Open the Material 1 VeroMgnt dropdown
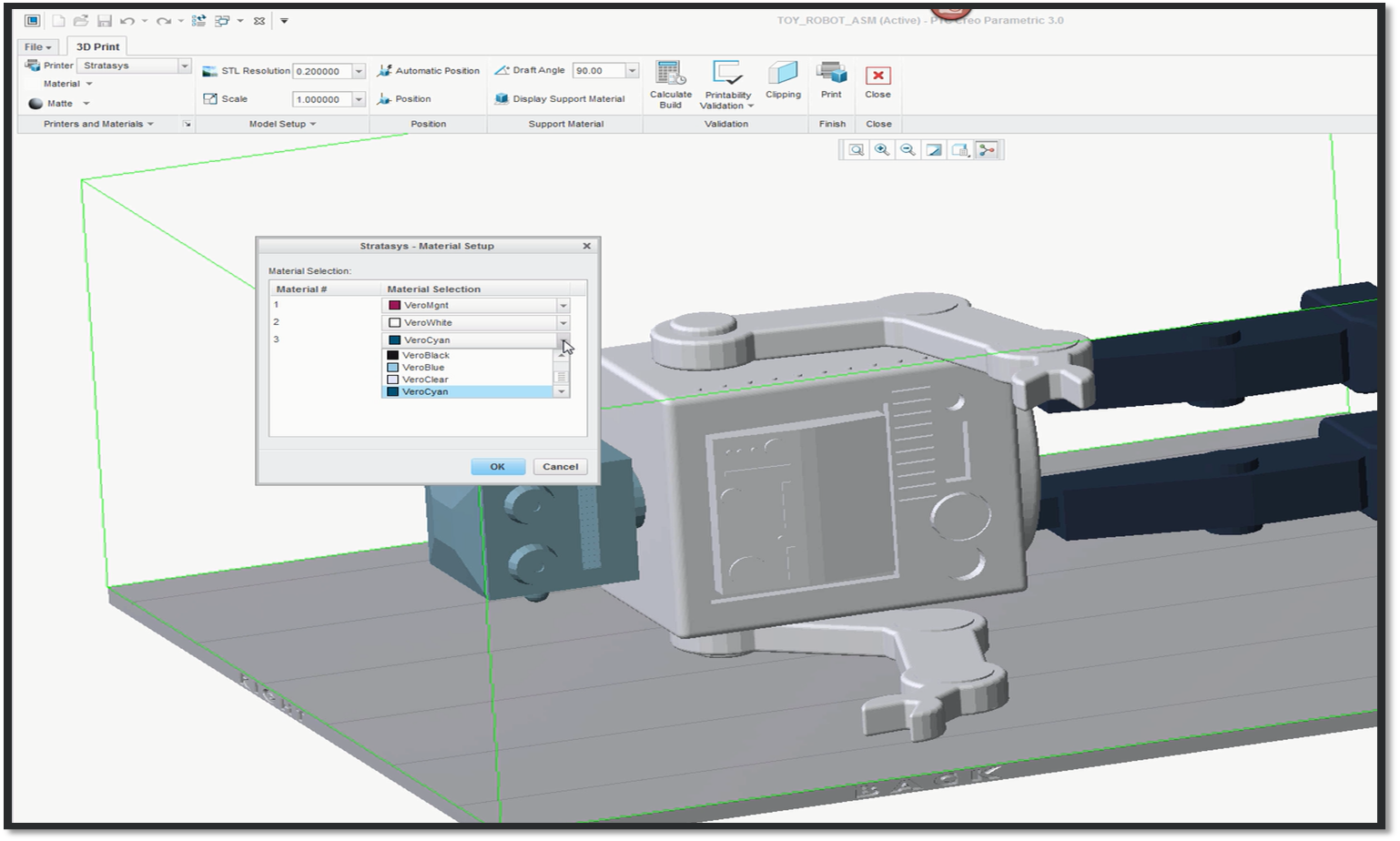Screen dimensions: 1400x841 [563, 306]
